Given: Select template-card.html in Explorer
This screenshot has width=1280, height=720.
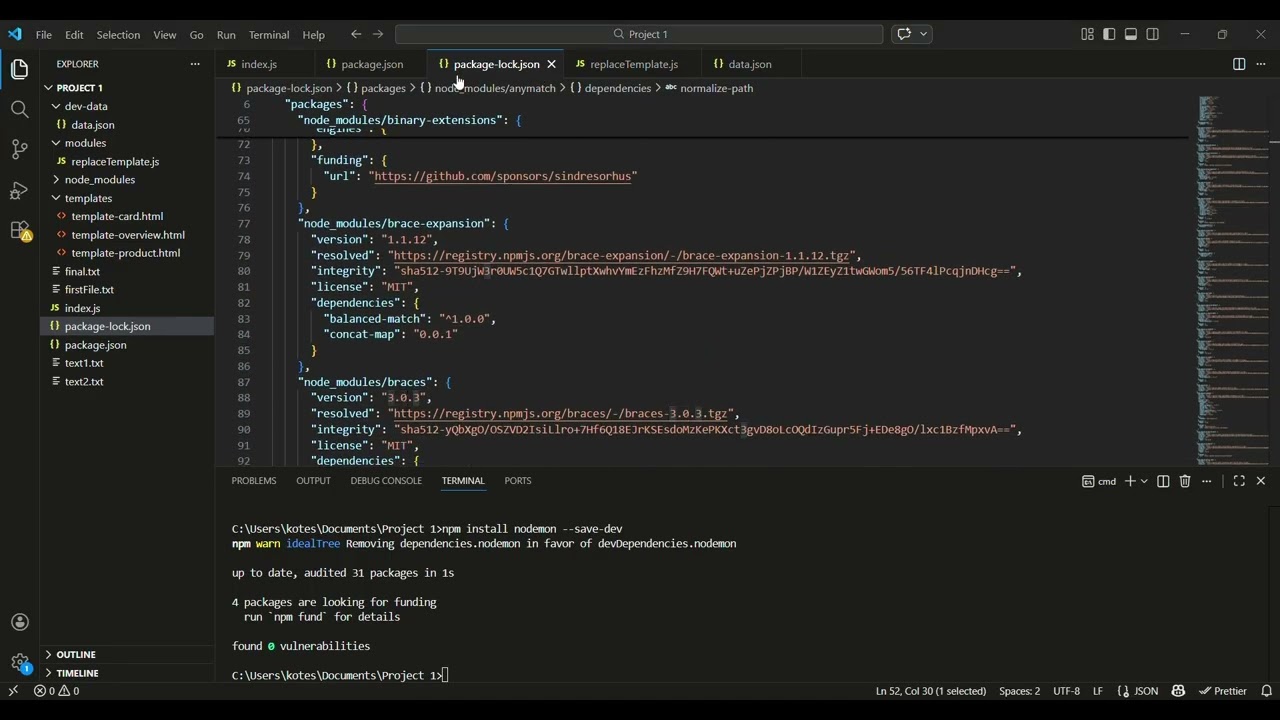Looking at the screenshot, I should coord(117,216).
